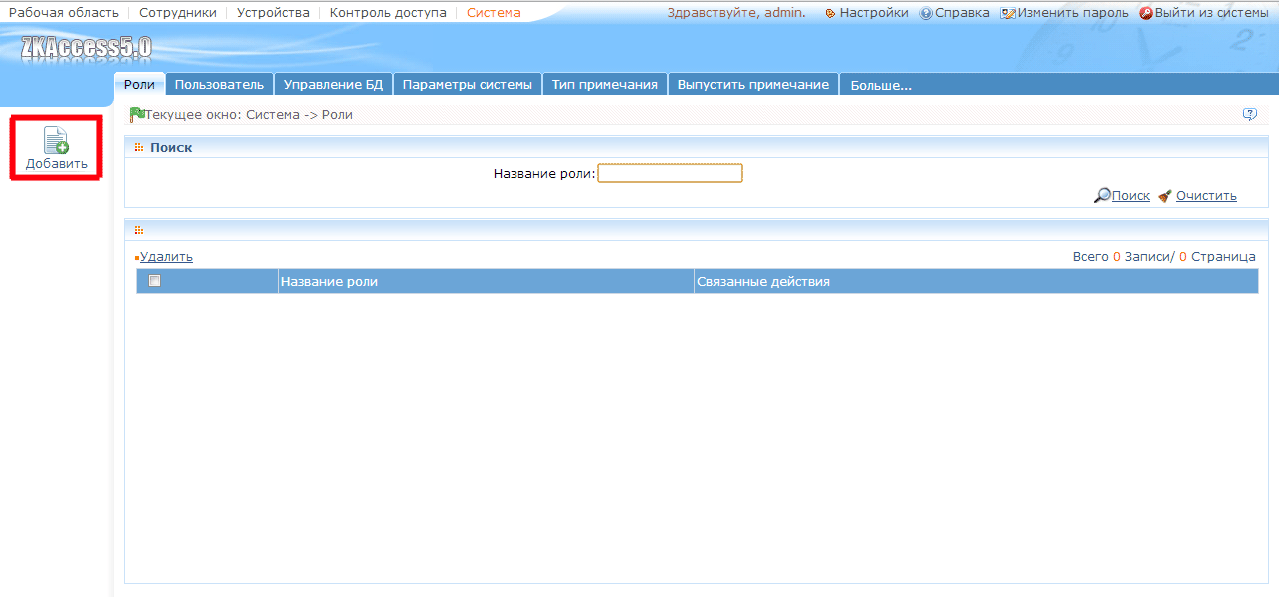Screen dimensions: 1279x597
Task: Click the Выйти из системы link text
Action: pos(1212,13)
